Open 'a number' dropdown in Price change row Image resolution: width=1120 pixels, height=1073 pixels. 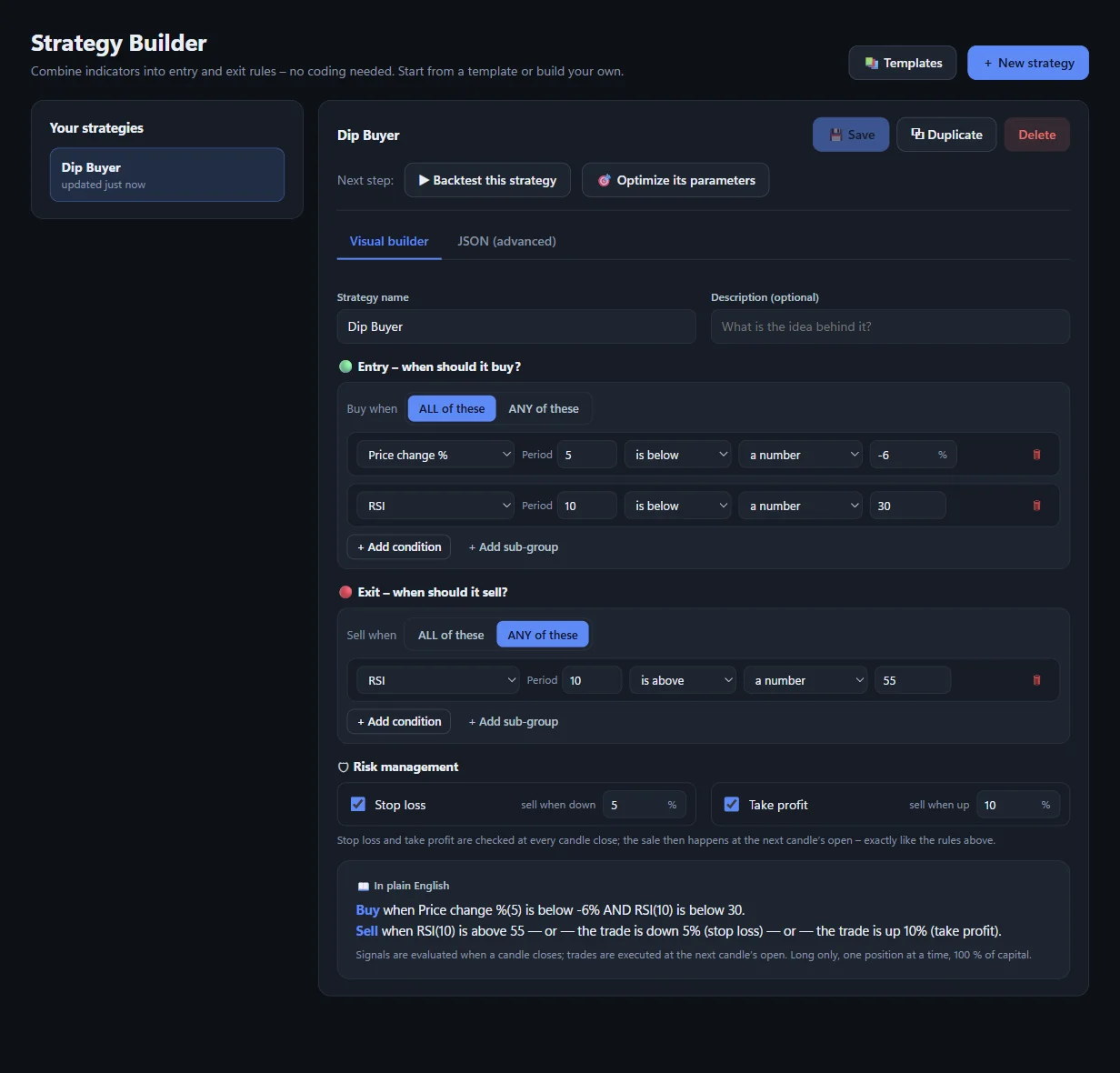point(801,455)
